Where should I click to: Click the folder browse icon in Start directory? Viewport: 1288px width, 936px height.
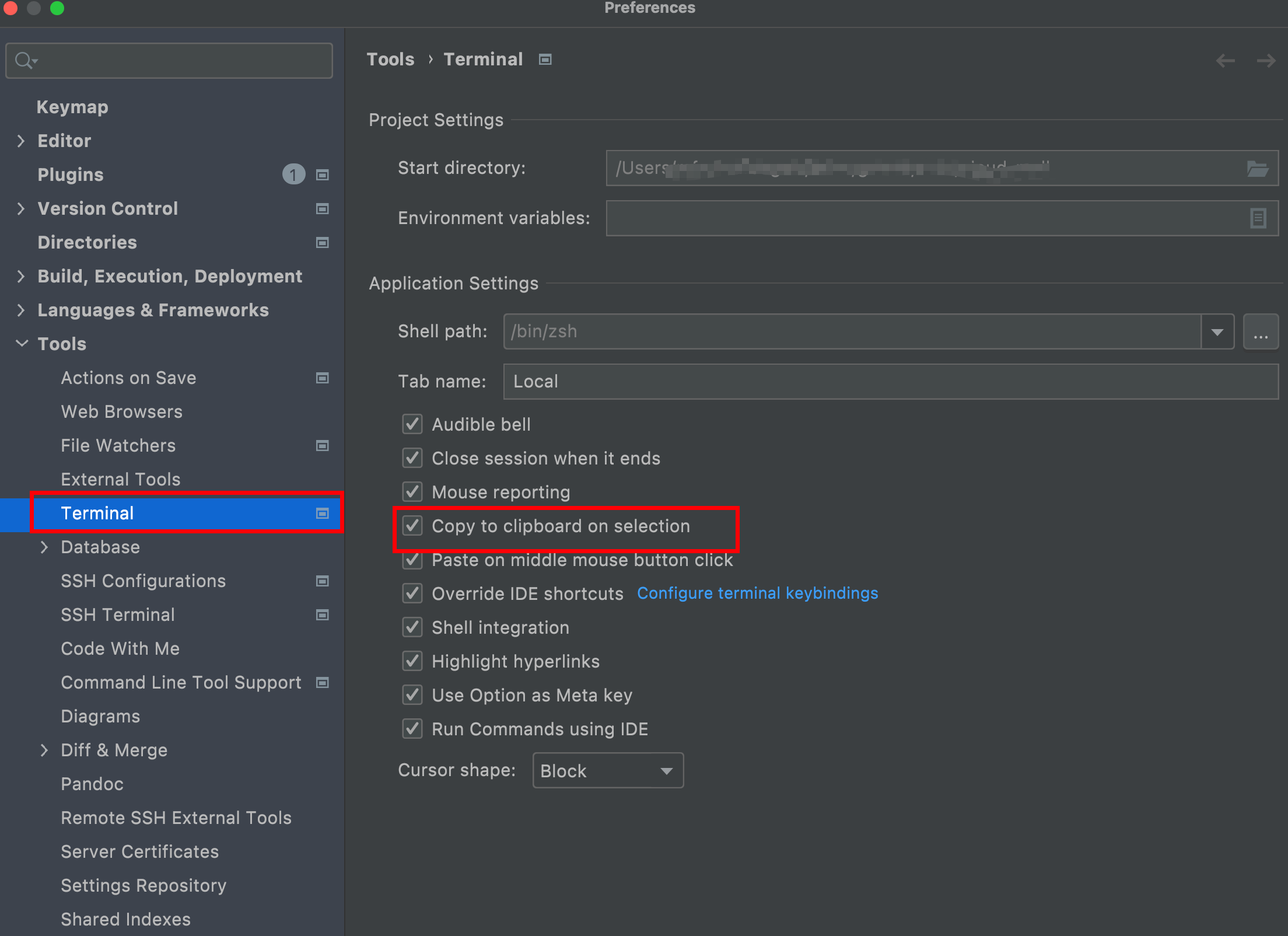[x=1257, y=169]
